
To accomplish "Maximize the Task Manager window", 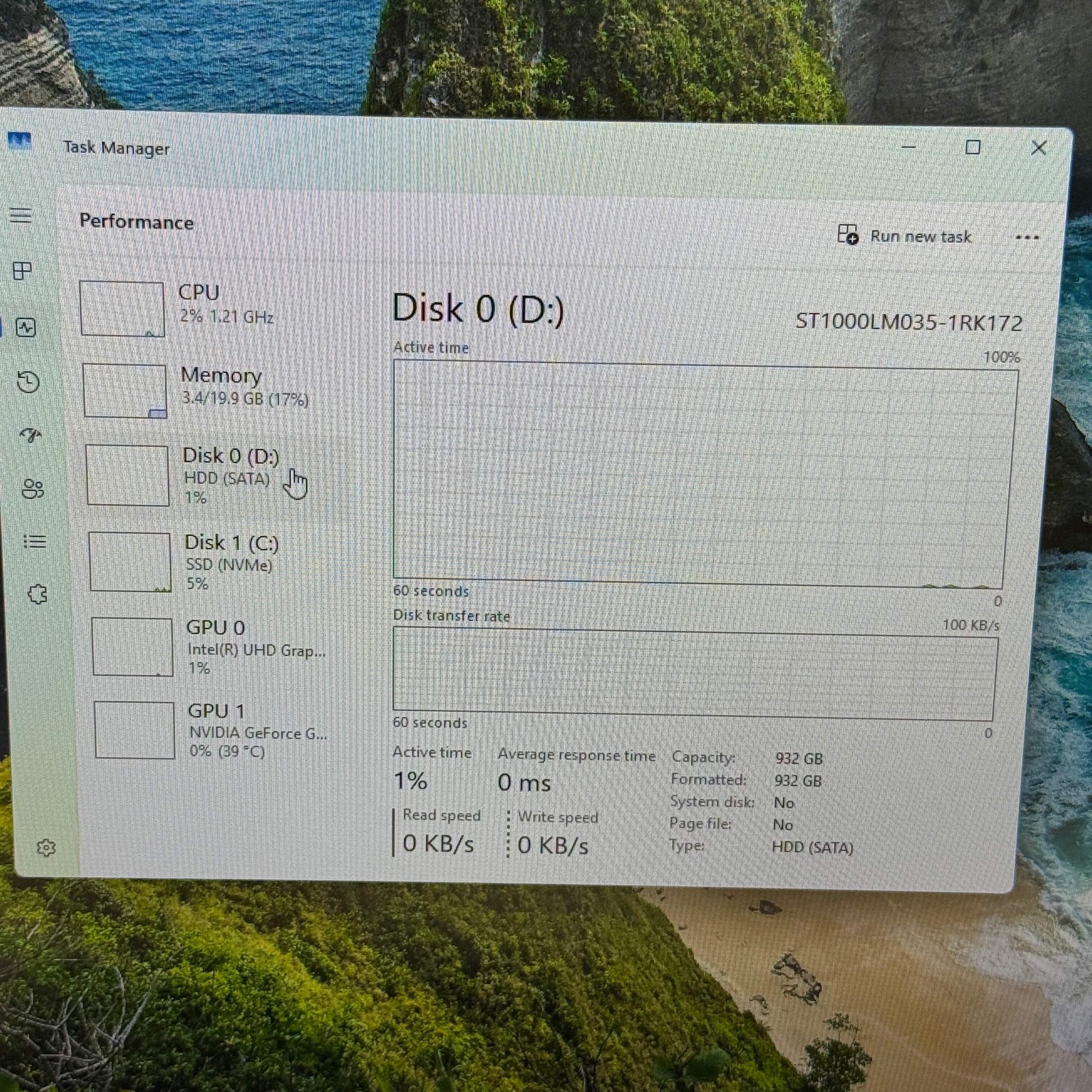I will (x=973, y=147).
